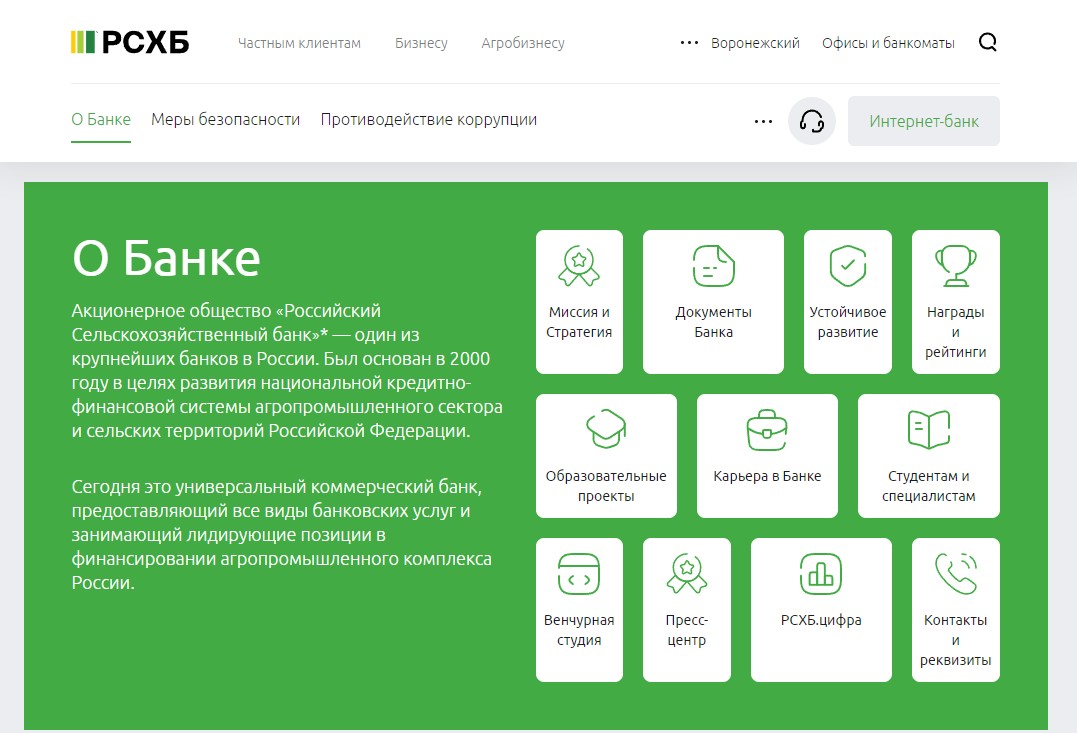The width and height of the screenshot is (1077, 733).
Task: Select the Венчурная студия code icon
Action: click(x=579, y=574)
